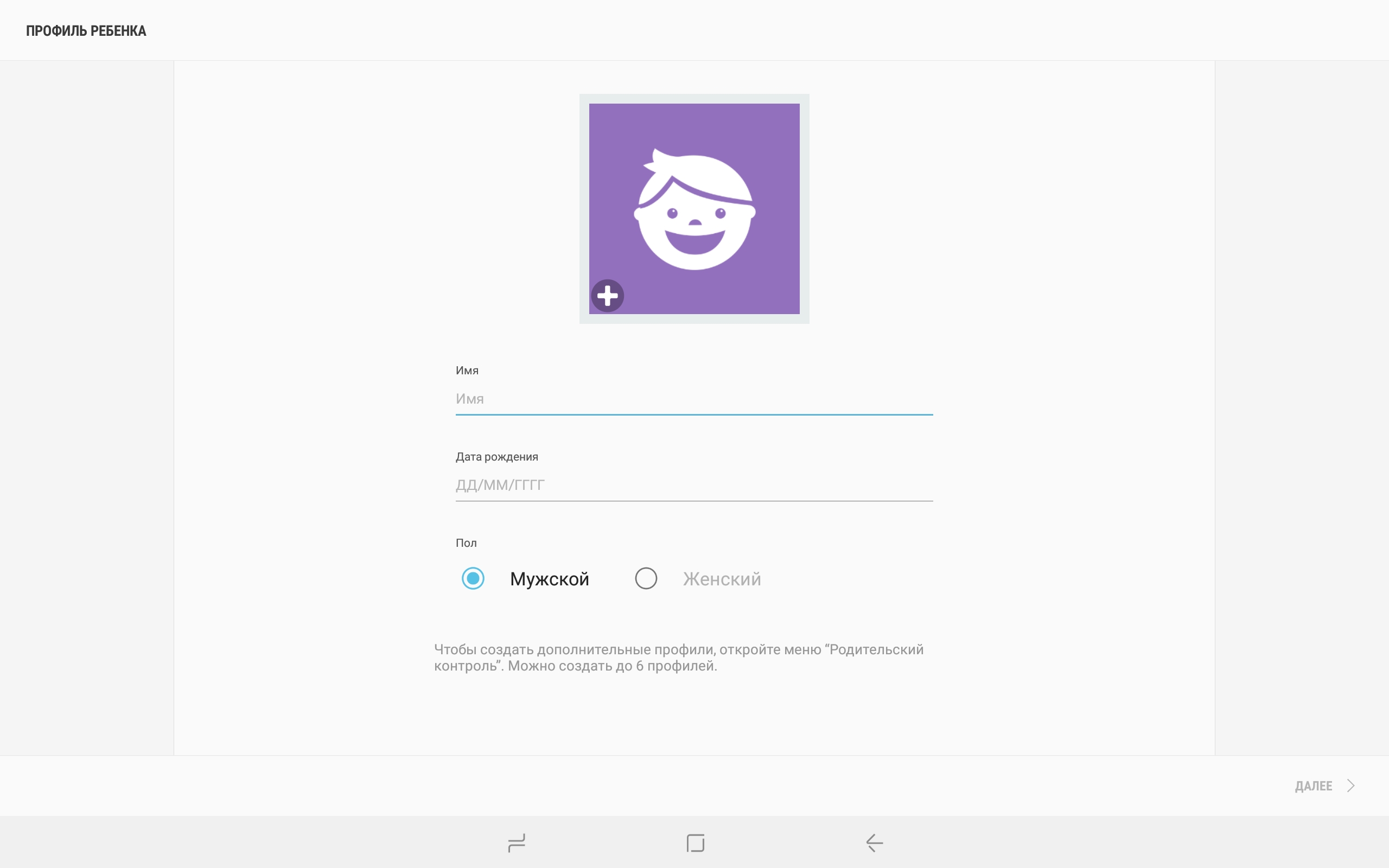Screen dimensions: 1389x868
Task: Select the Мужской radio button
Action: click(473, 578)
